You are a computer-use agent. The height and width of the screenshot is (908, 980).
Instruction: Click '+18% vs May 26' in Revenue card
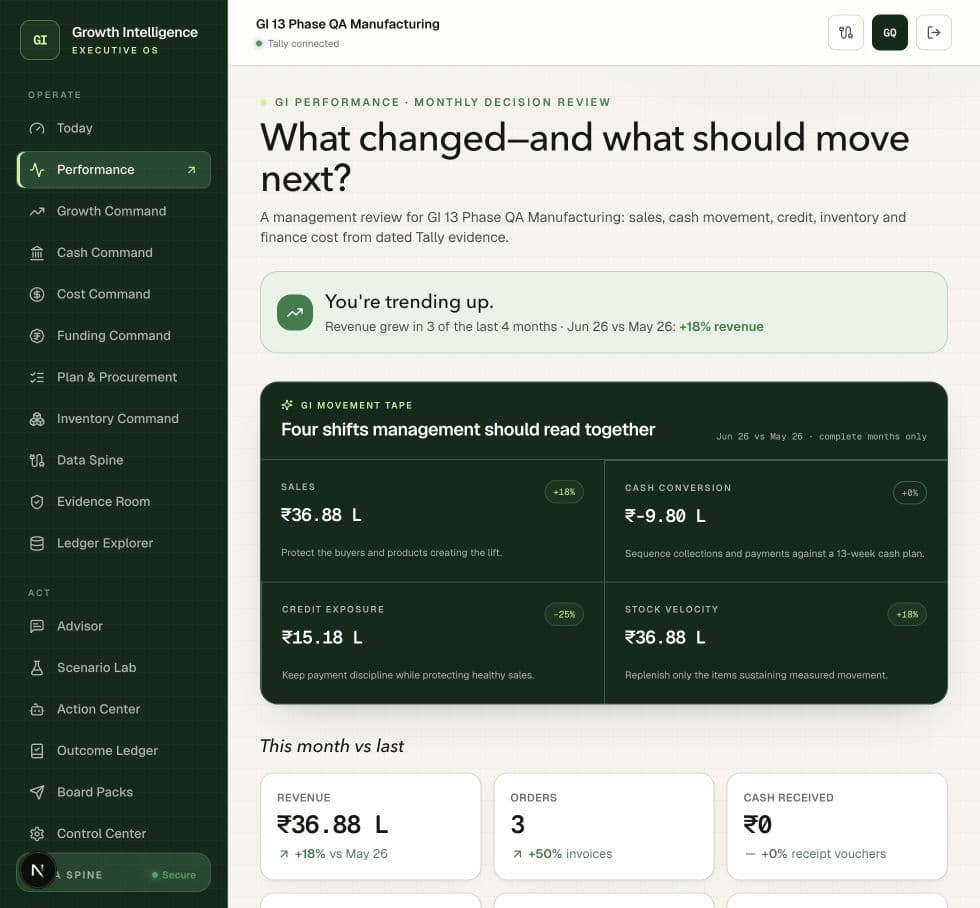pyautogui.click(x=334, y=854)
